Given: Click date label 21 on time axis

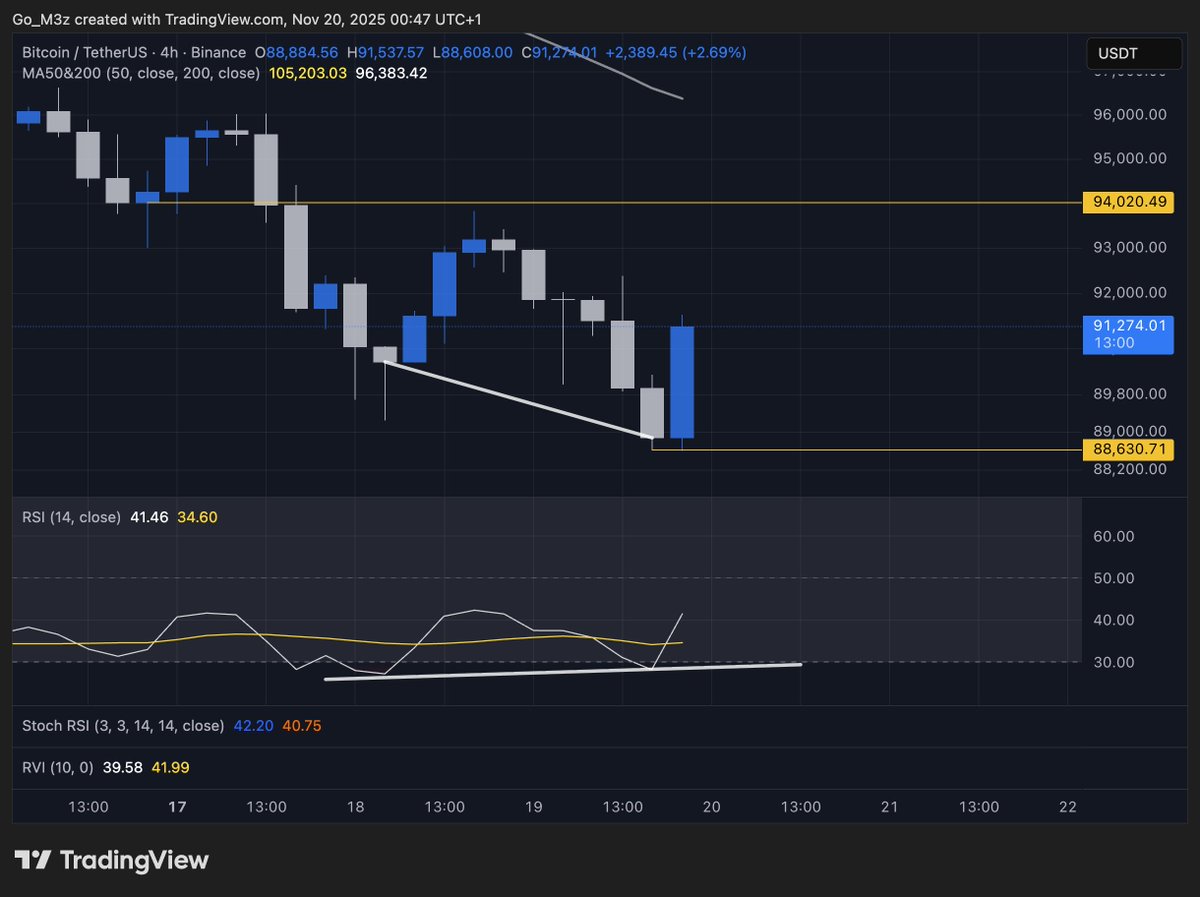Looking at the screenshot, I should (x=889, y=807).
